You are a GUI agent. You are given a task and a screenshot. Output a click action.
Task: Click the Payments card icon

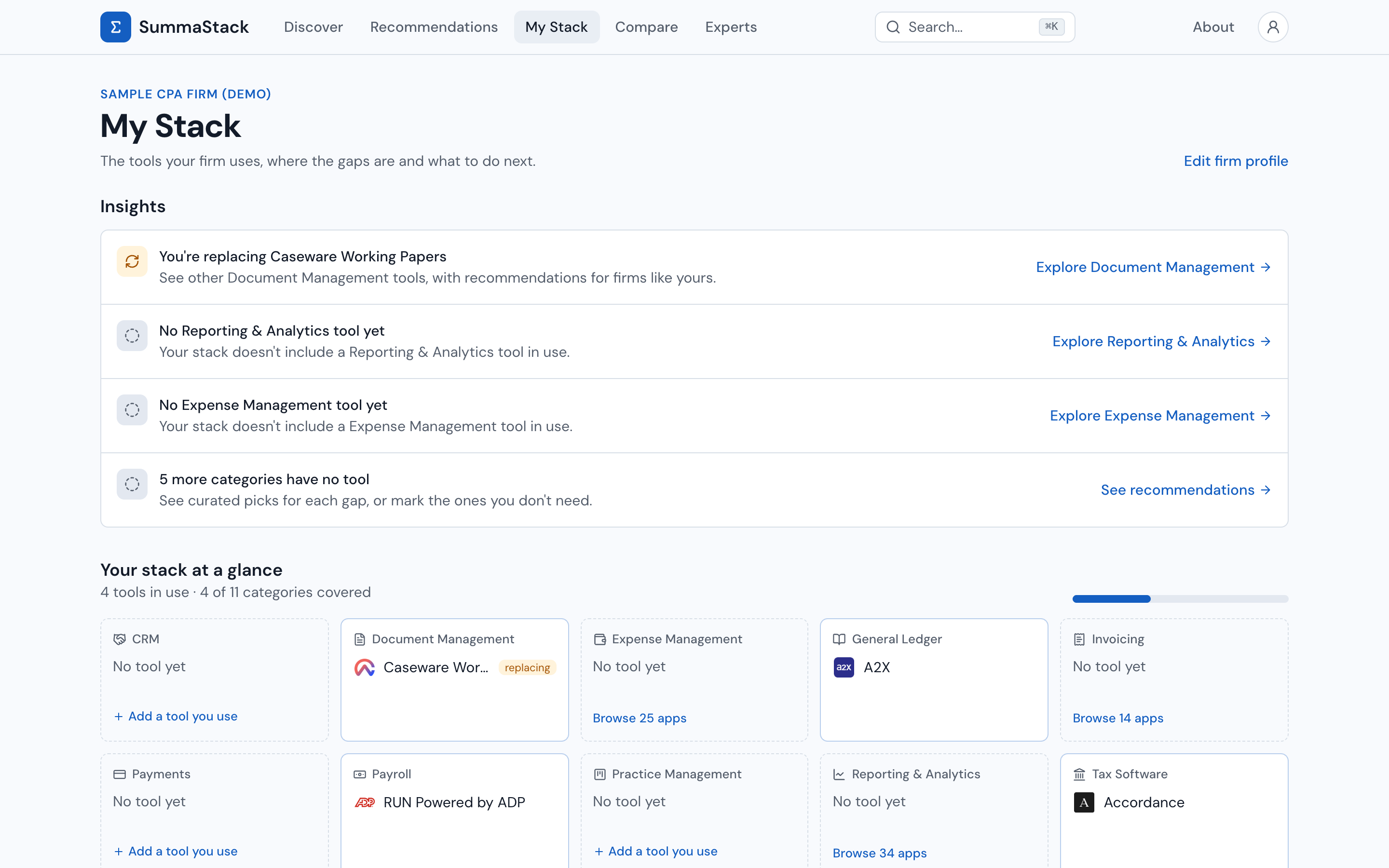120,774
